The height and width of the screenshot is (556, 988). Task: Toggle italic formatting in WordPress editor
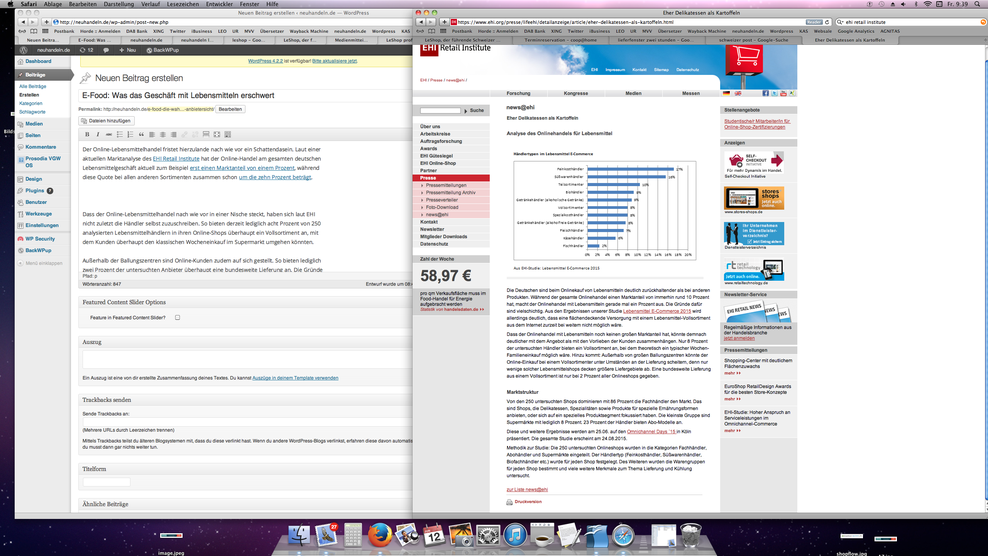[x=98, y=134]
